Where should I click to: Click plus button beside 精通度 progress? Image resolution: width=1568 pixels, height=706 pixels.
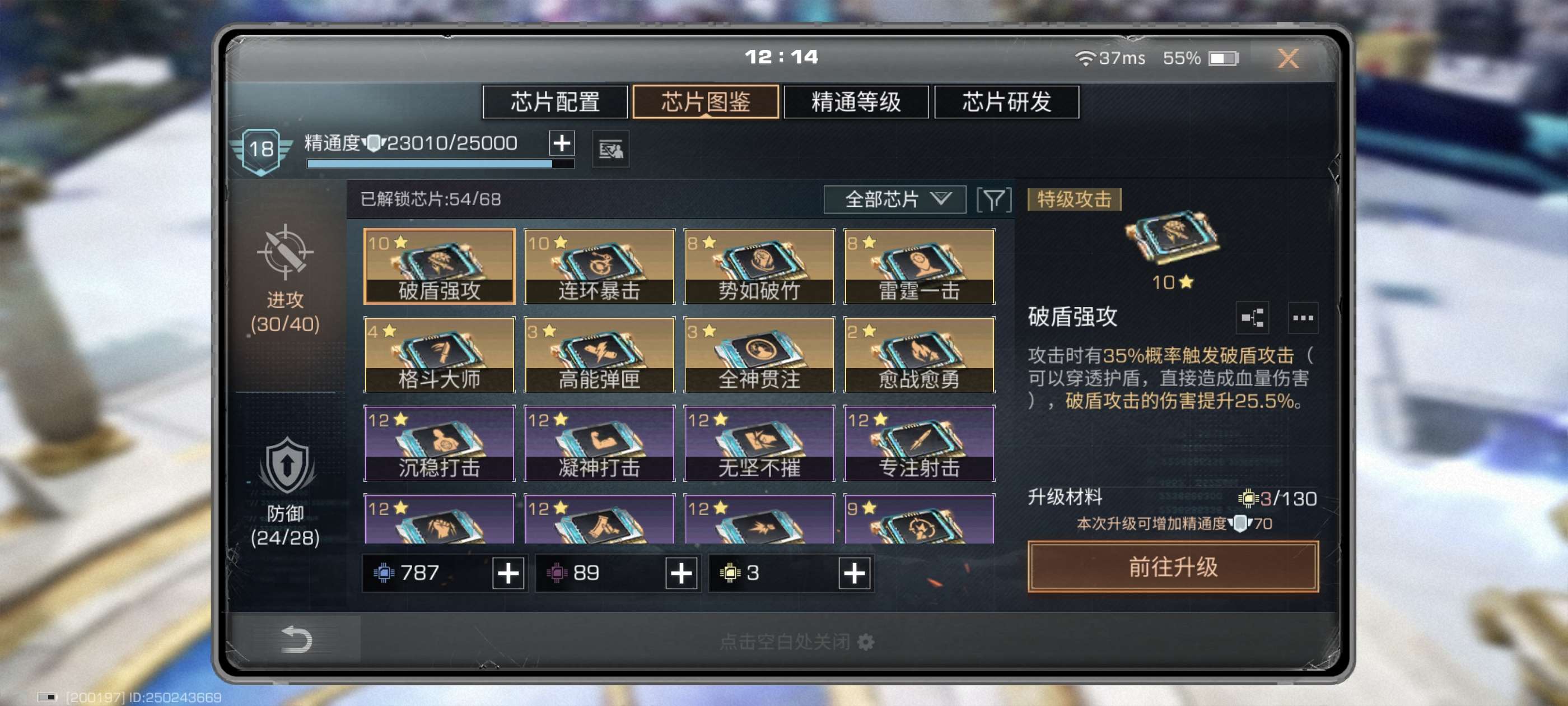[561, 143]
